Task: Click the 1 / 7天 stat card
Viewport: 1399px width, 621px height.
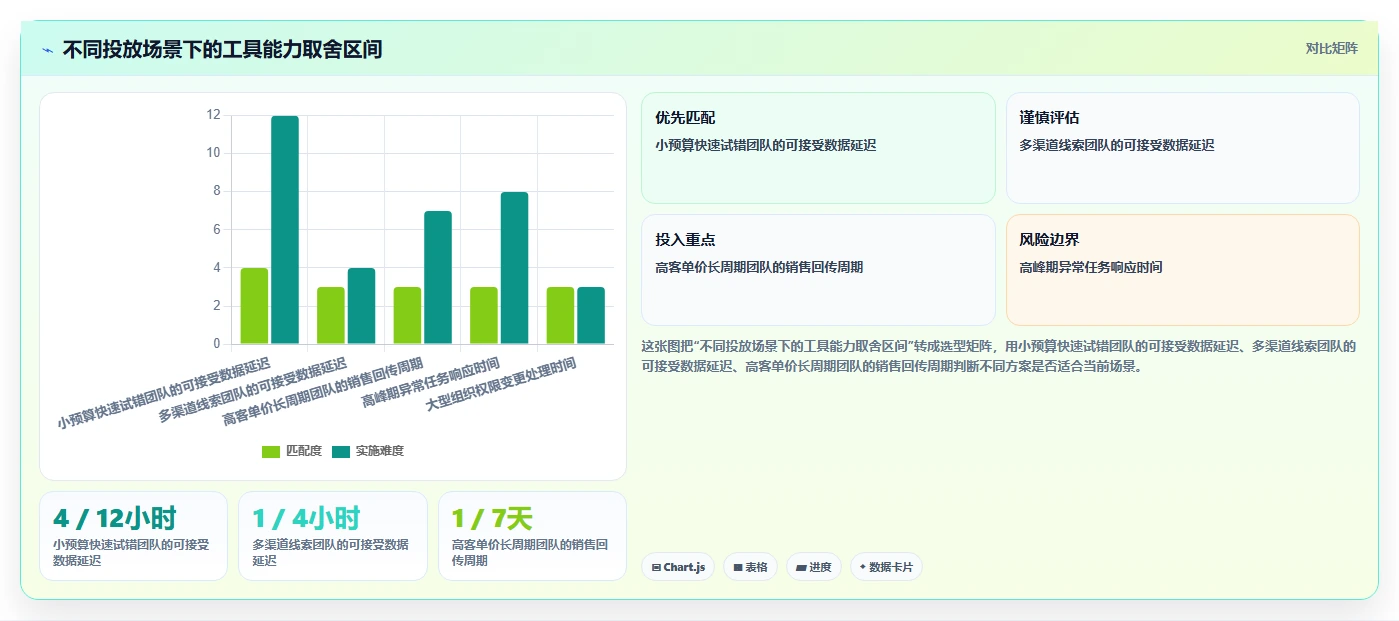Action: coord(532,536)
